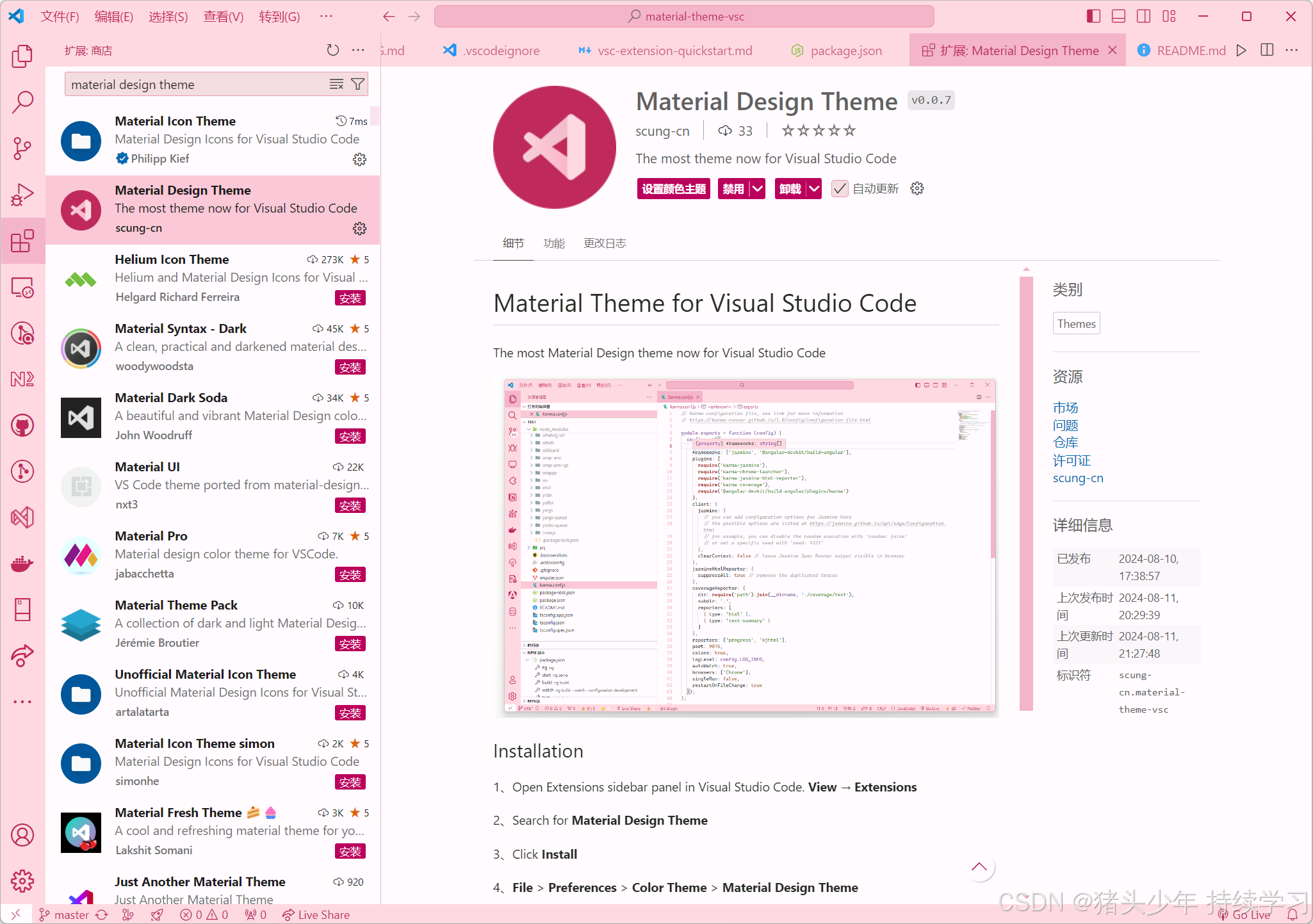Viewport: 1313px width, 924px height.
Task: Open the Run and Debug view
Action: (x=22, y=195)
